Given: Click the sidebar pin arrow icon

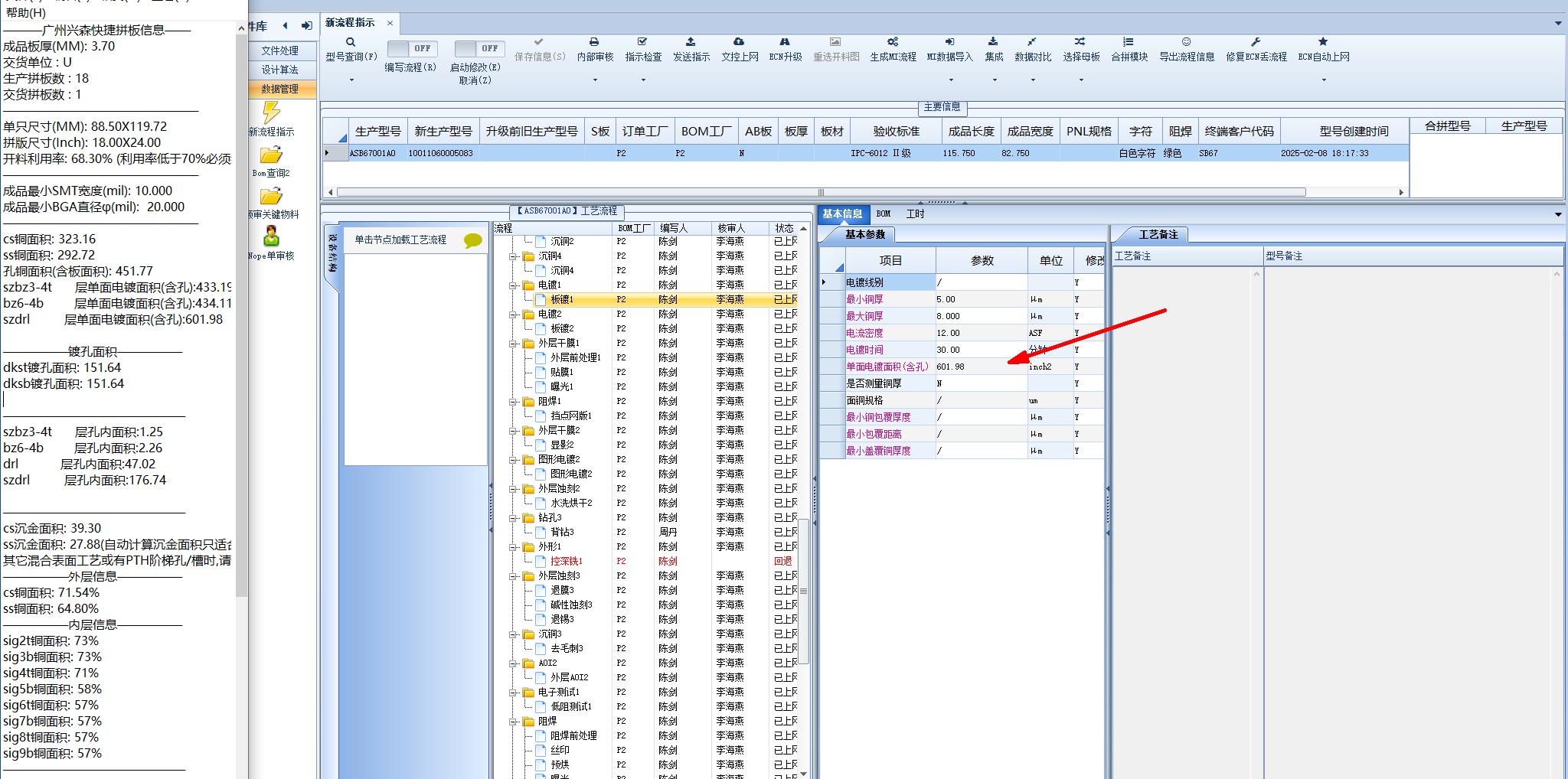Looking at the screenshot, I should pos(307,26).
